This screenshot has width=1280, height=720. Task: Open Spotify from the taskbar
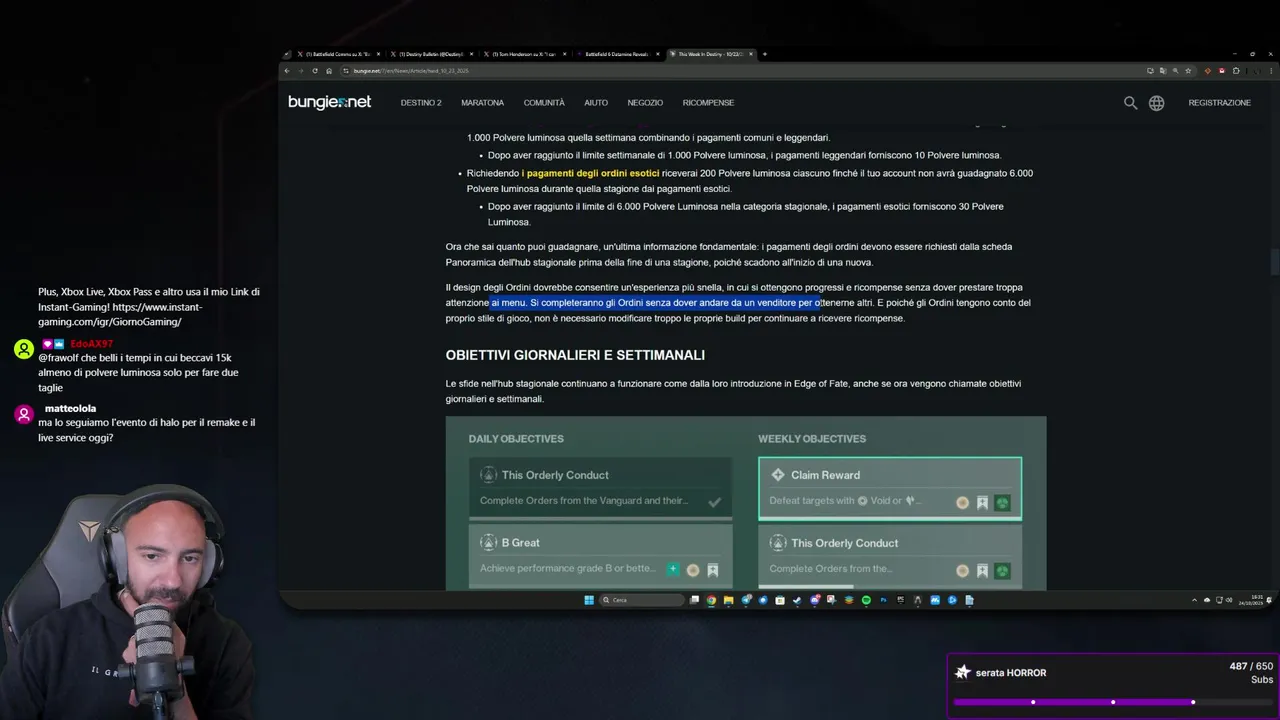[866, 600]
